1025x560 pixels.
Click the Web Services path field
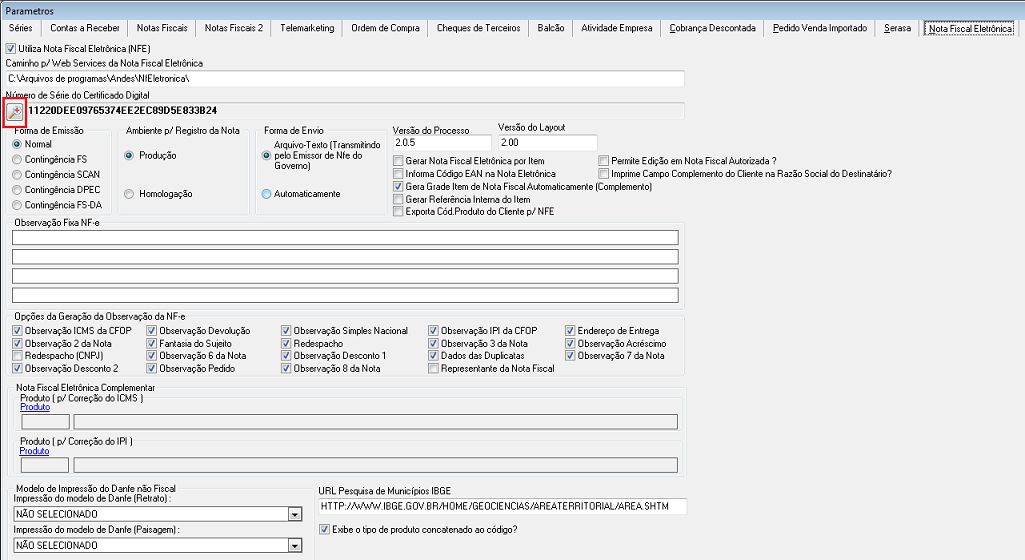pyautogui.click(x=345, y=78)
